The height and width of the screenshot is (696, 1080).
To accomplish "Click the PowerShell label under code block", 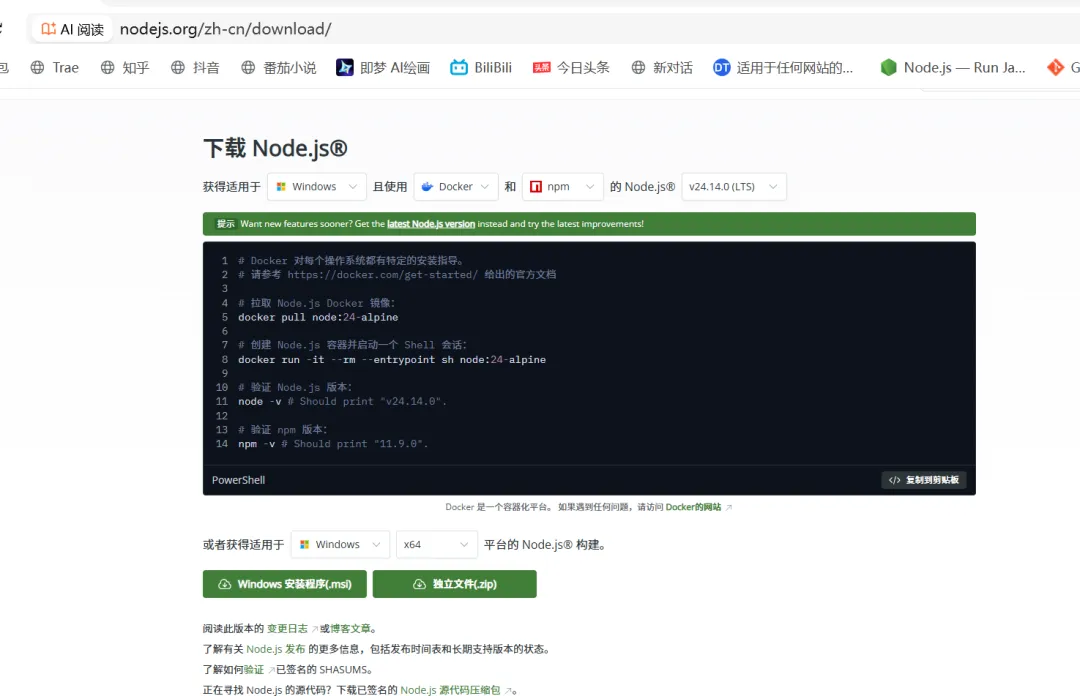I will (238, 480).
